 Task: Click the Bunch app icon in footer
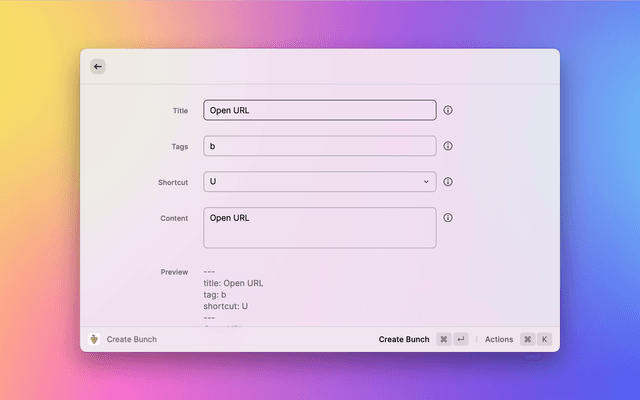pyautogui.click(x=94, y=339)
